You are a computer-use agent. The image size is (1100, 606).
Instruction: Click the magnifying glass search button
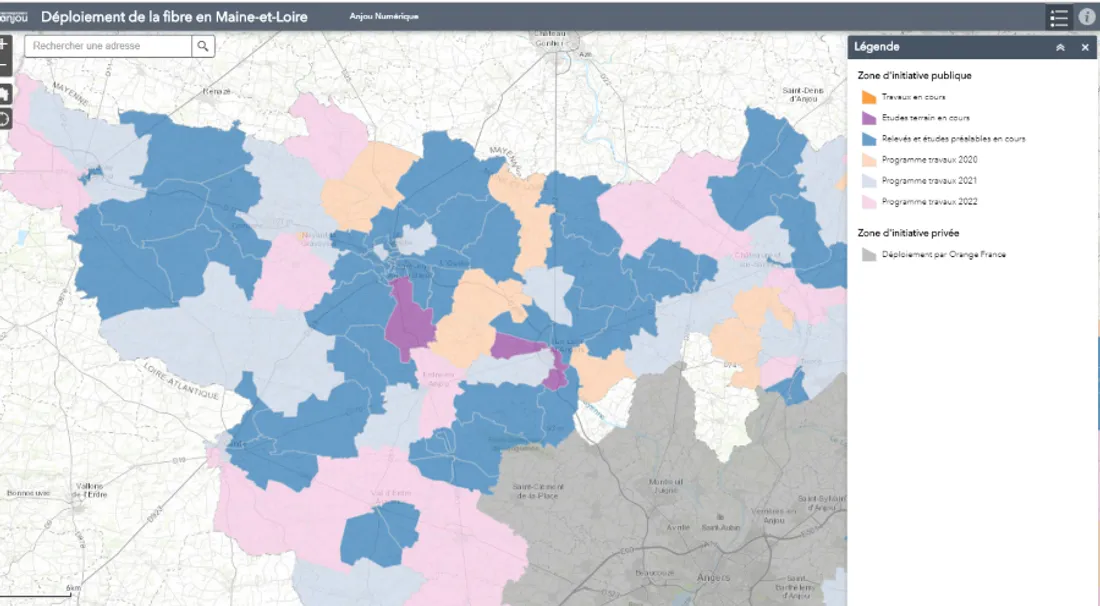click(x=203, y=46)
